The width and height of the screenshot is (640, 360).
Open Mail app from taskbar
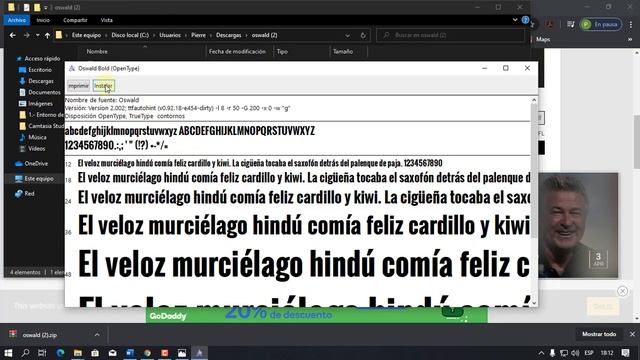(113, 353)
